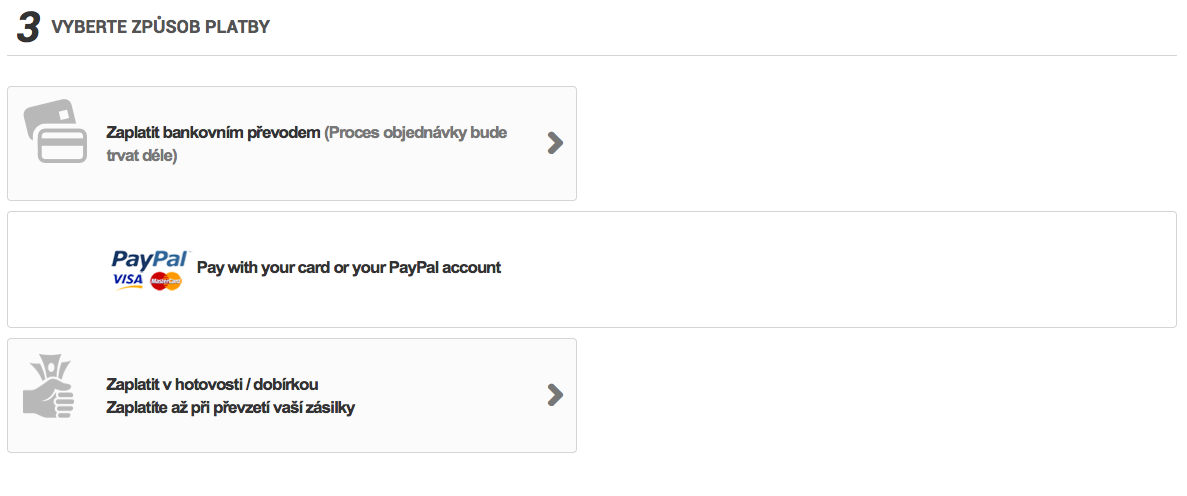Select "Zaplatit v hotovosti / dobírkou" option
This screenshot has height=496, width=1187.
click(x=212, y=385)
